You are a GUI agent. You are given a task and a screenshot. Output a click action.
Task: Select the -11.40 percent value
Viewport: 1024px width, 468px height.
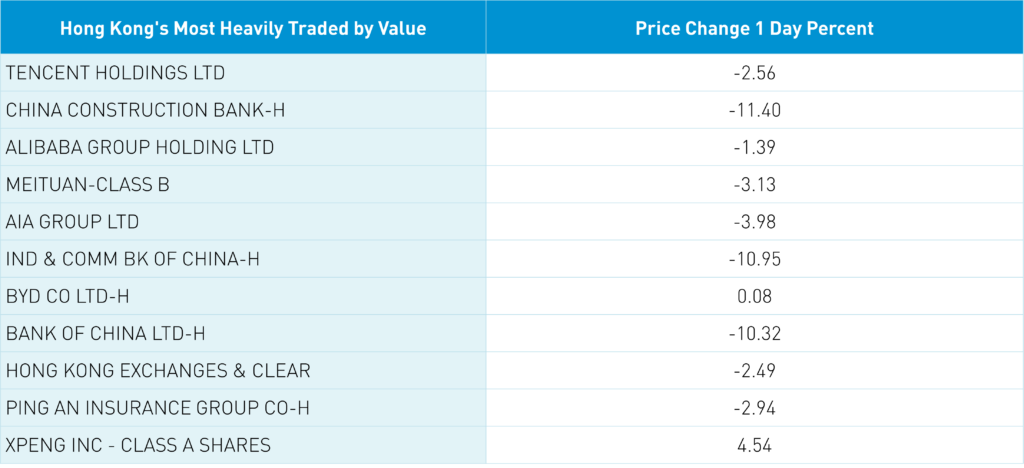754,110
